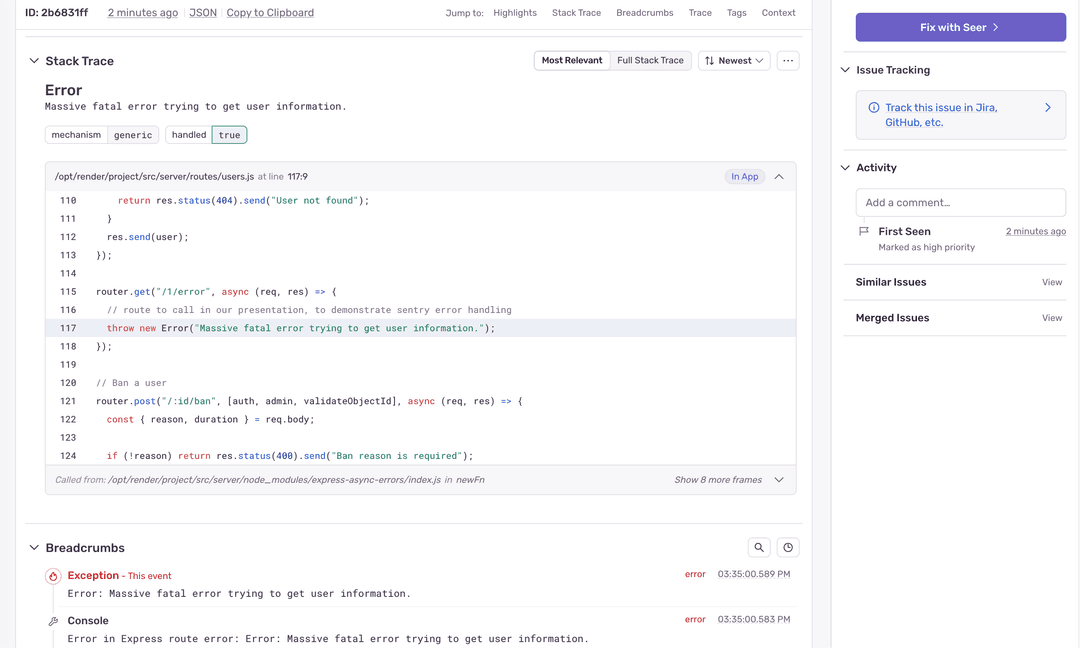Collapse the users.js frame using its caret

pyautogui.click(x=777, y=175)
